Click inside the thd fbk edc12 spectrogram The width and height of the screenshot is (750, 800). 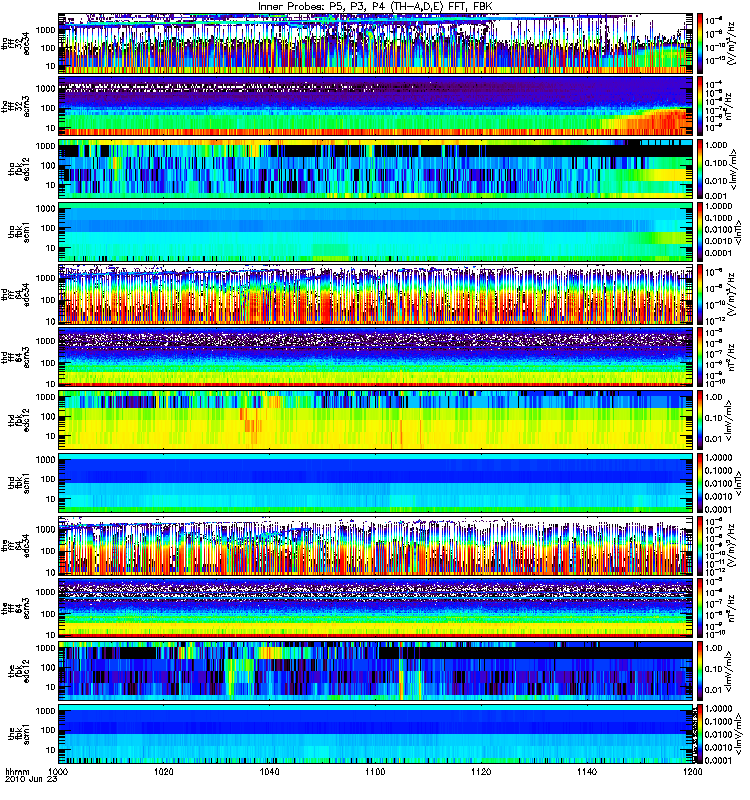376,420
